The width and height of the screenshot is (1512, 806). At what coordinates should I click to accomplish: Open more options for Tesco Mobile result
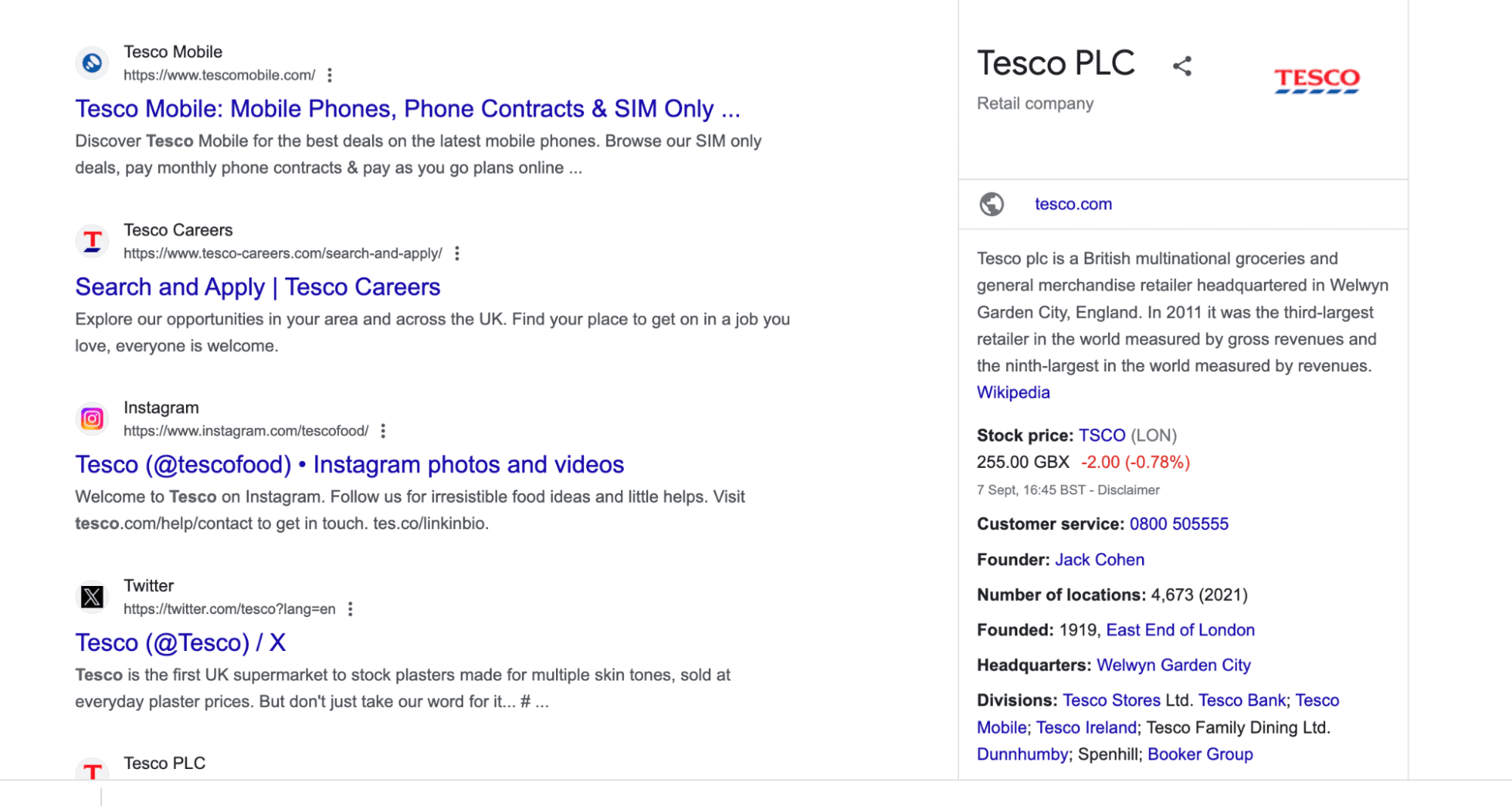pyautogui.click(x=330, y=75)
